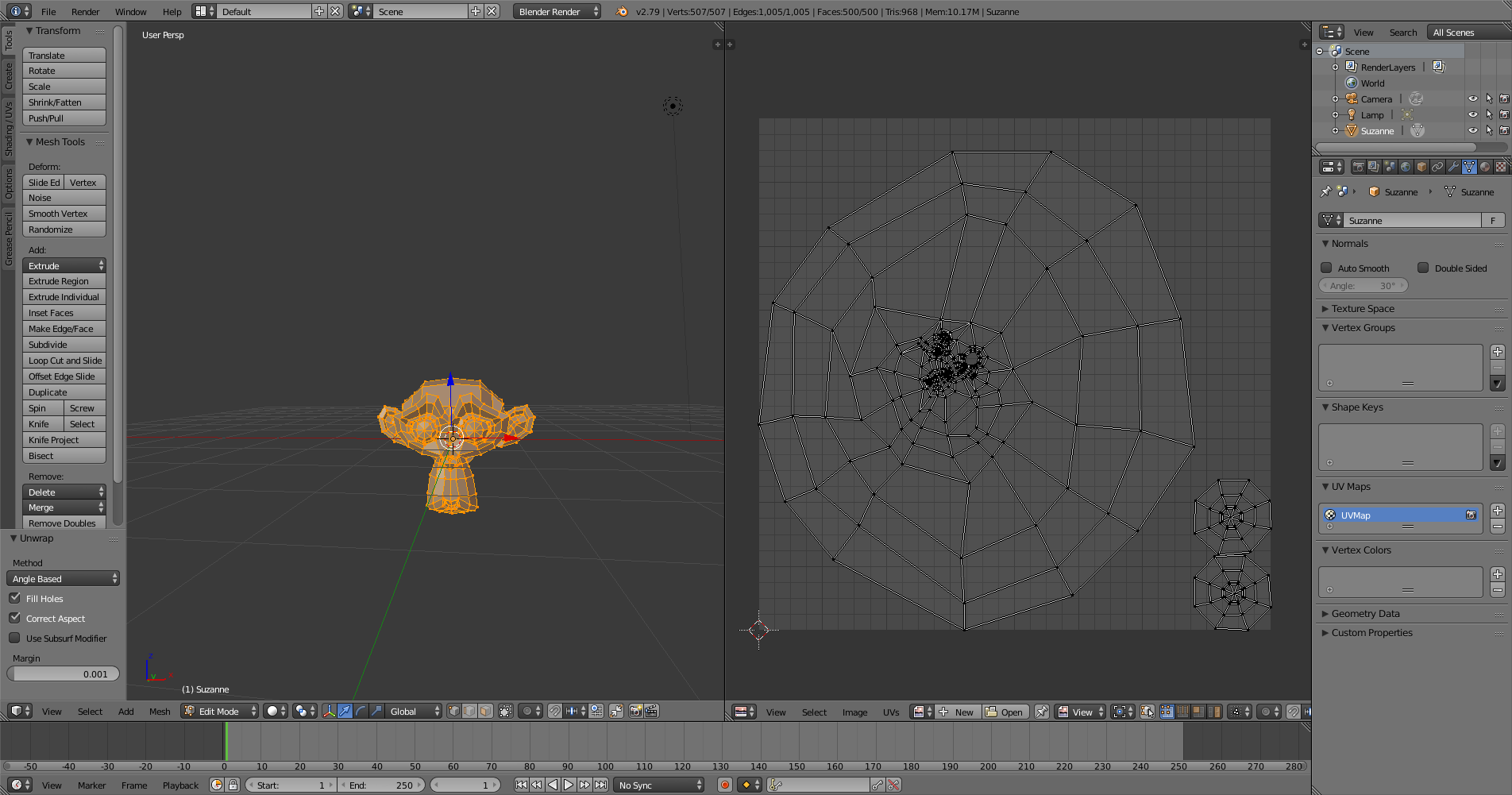The image size is (1512, 795).
Task: Open the Merge dropdown
Action: tap(64, 507)
